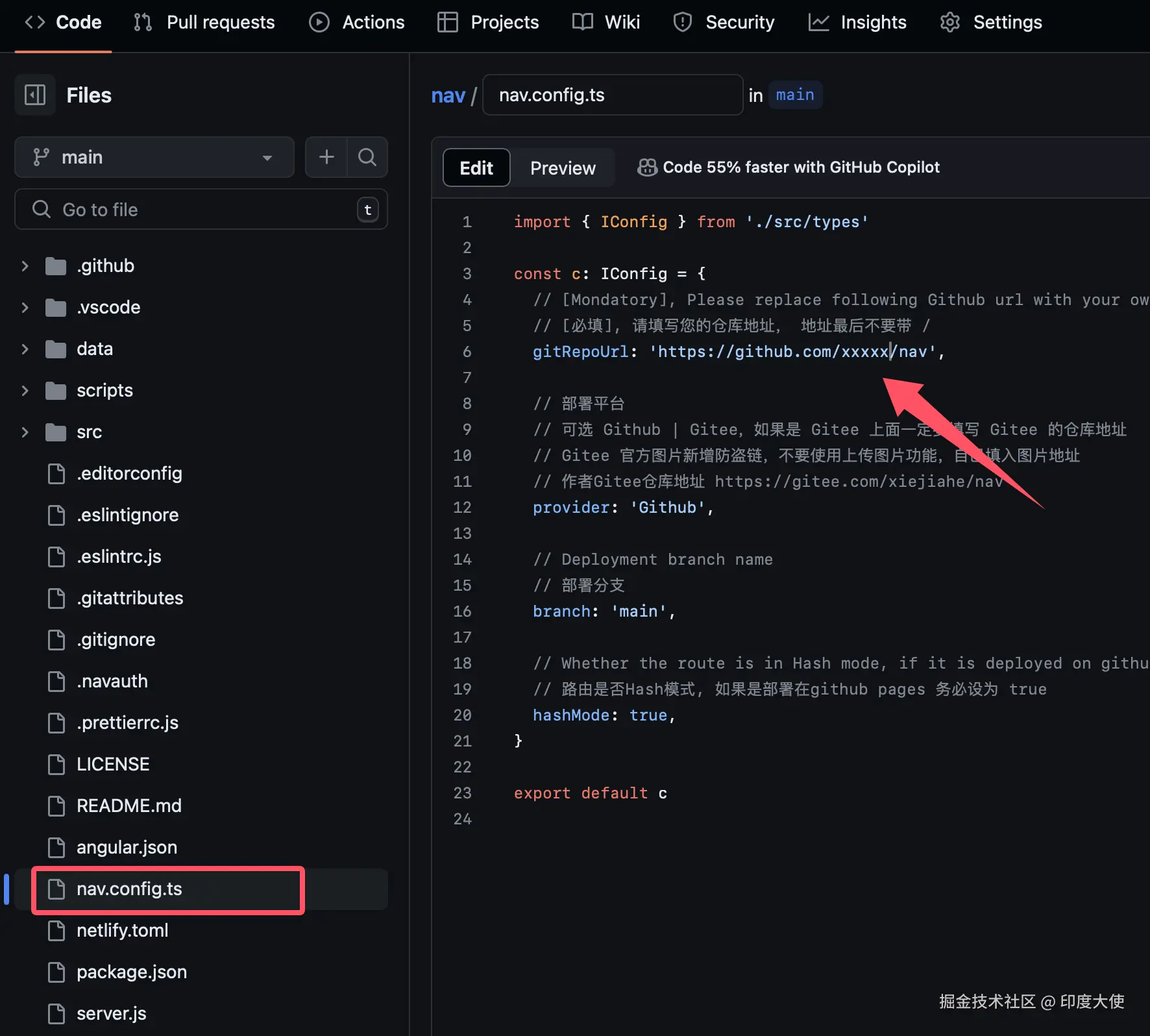The image size is (1150, 1036).
Task: Click the const c: IConfig line
Action: click(x=610, y=274)
